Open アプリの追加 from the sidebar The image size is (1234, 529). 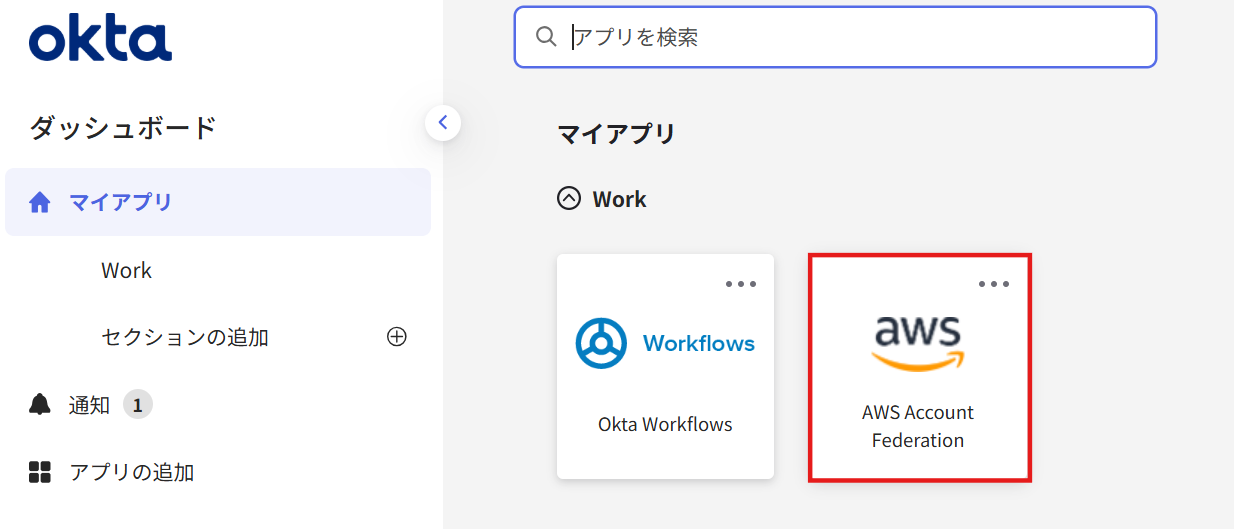131,472
